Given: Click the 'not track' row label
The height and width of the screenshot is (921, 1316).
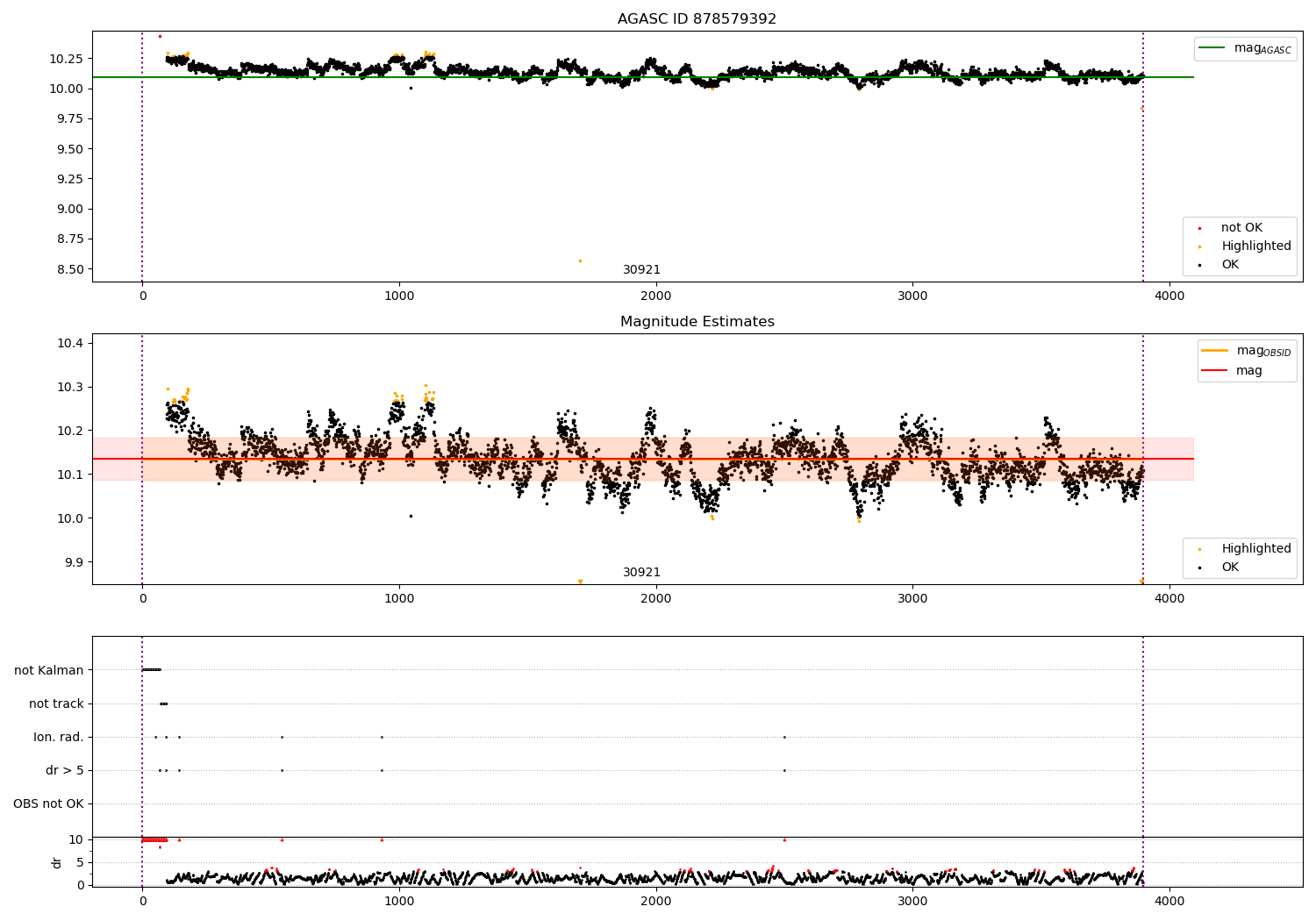Looking at the screenshot, I should (x=56, y=703).
